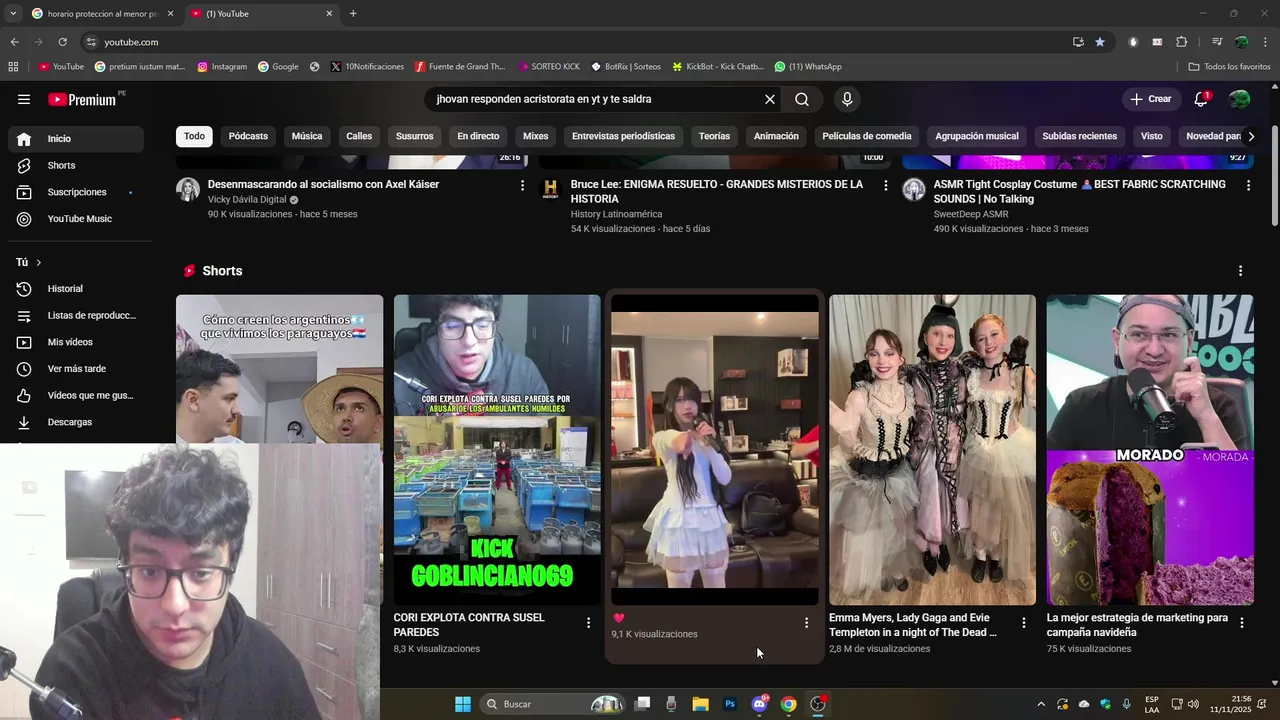Open the YouTube hamburger guide menu
This screenshot has height=720, width=1280.
24,99
